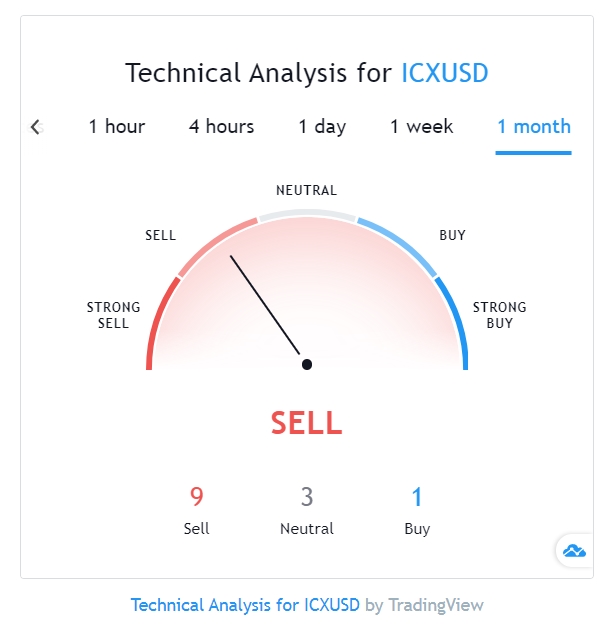
Task: Choose the 1 day timeframe
Action: (x=322, y=127)
